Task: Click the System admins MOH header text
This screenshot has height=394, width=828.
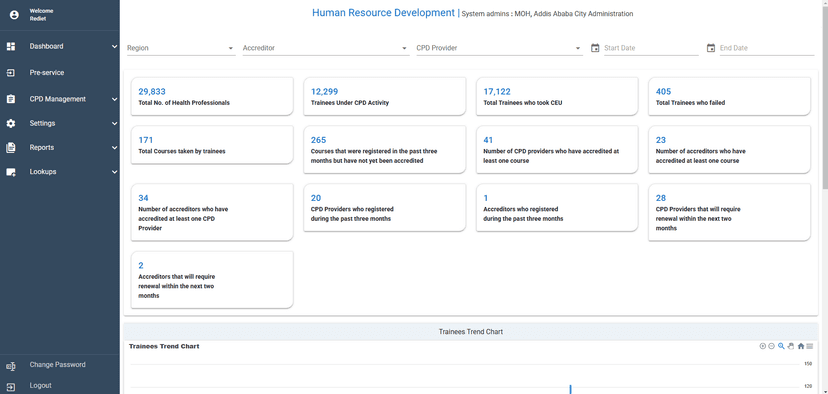Action: [547, 14]
